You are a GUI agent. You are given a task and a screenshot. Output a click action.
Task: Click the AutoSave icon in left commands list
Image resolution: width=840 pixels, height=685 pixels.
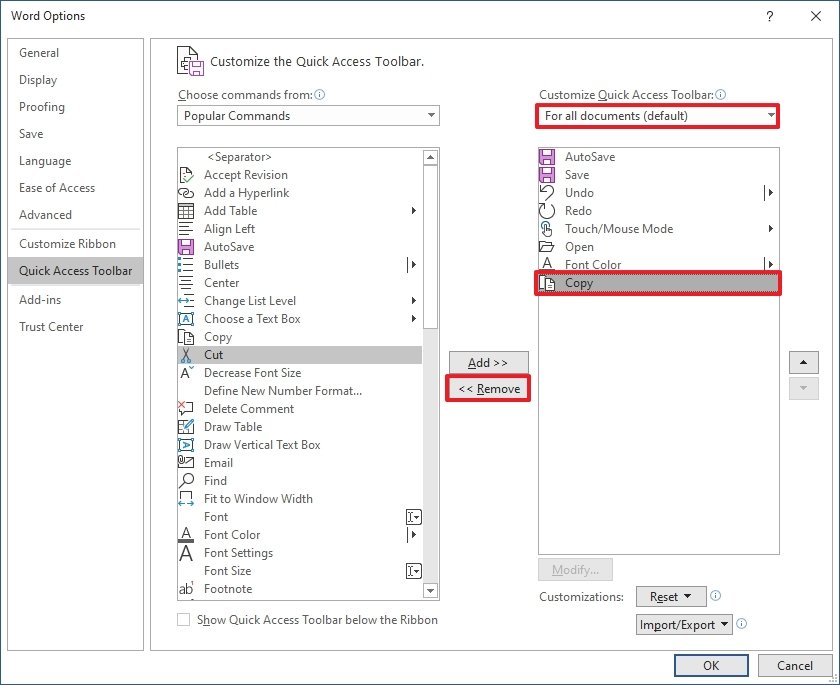coord(186,247)
